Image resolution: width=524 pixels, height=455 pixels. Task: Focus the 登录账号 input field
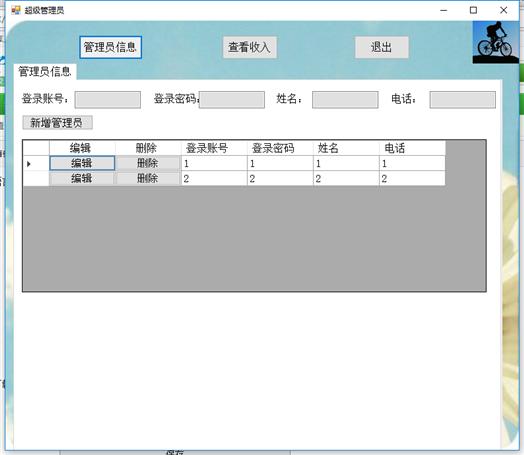click(x=108, y=100)
